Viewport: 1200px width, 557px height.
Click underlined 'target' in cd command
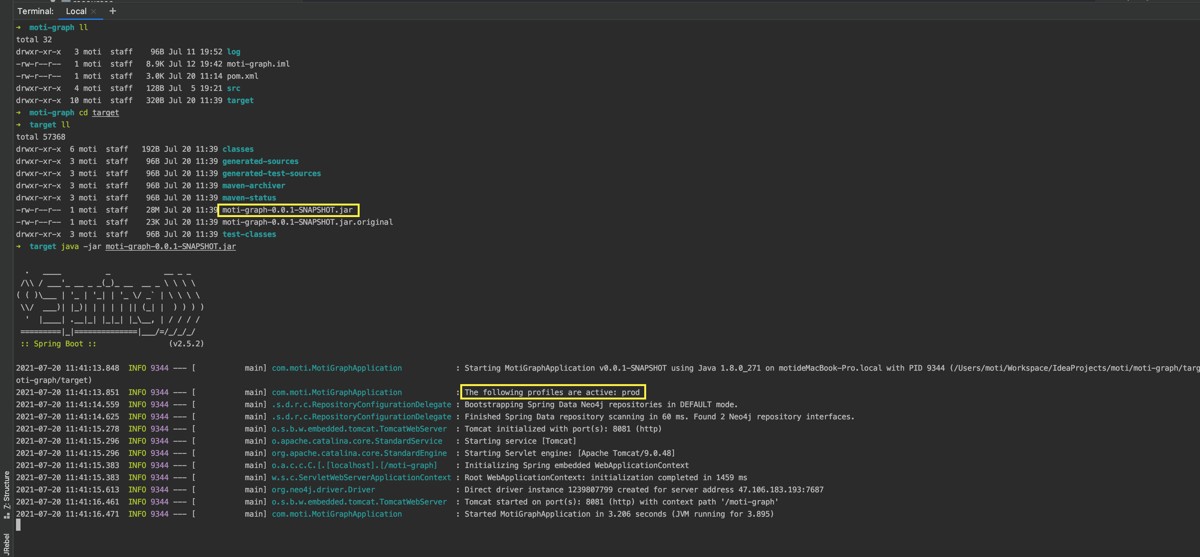(x=105, y=113)
